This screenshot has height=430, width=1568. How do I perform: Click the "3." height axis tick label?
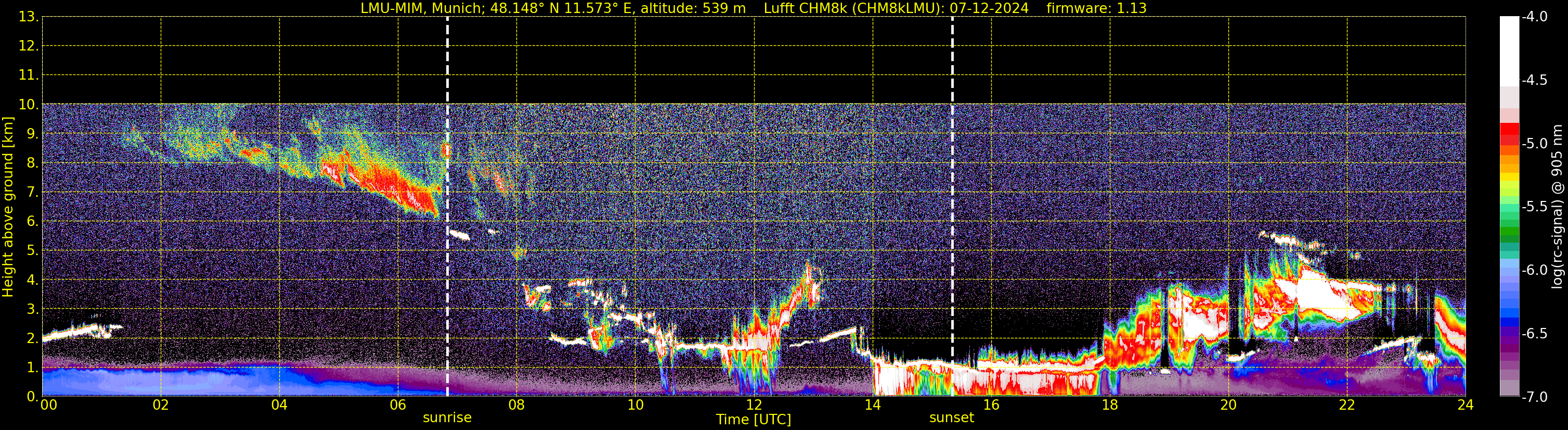(x=32, y=309)
